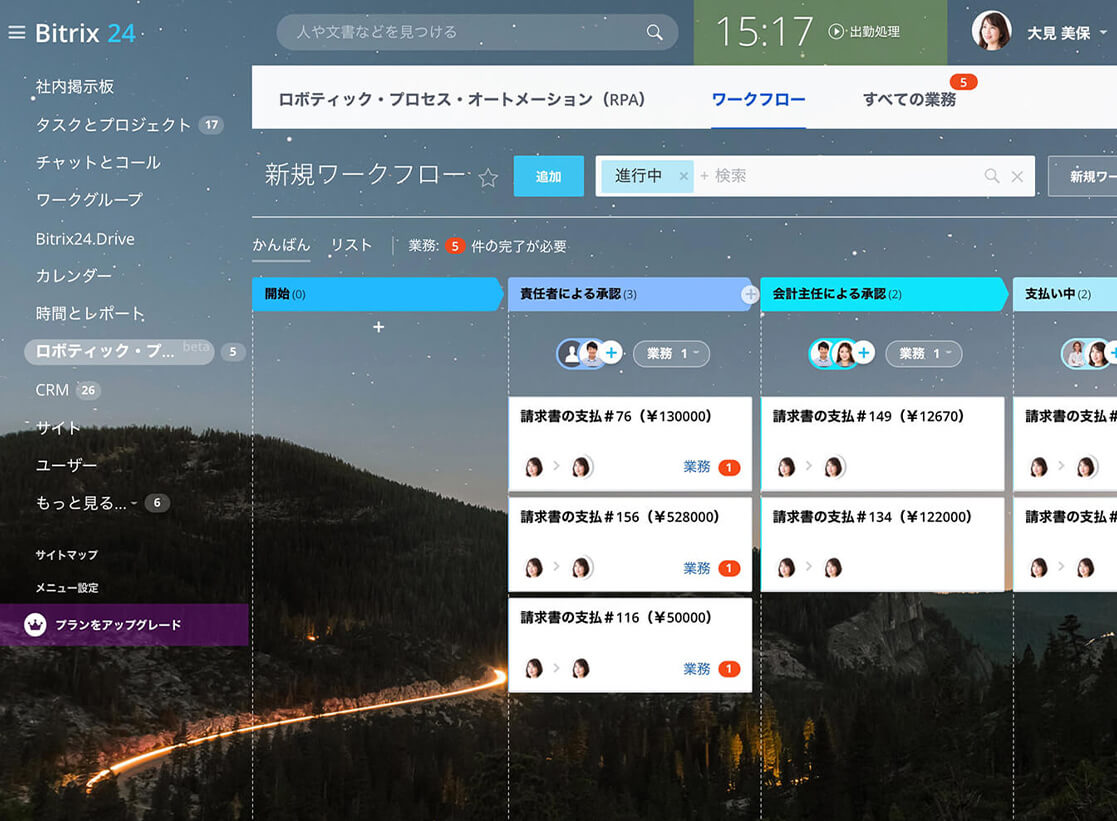1117x821 pixels.
Task: Open チャットとコール in the sidebar
Action: pos(98,162)
